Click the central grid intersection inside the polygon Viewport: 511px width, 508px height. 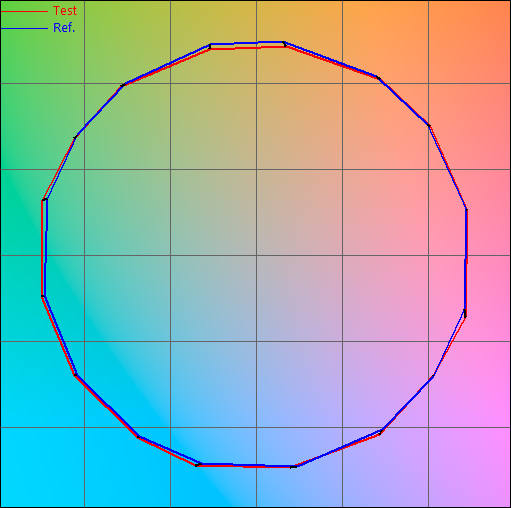coord(256,255)
